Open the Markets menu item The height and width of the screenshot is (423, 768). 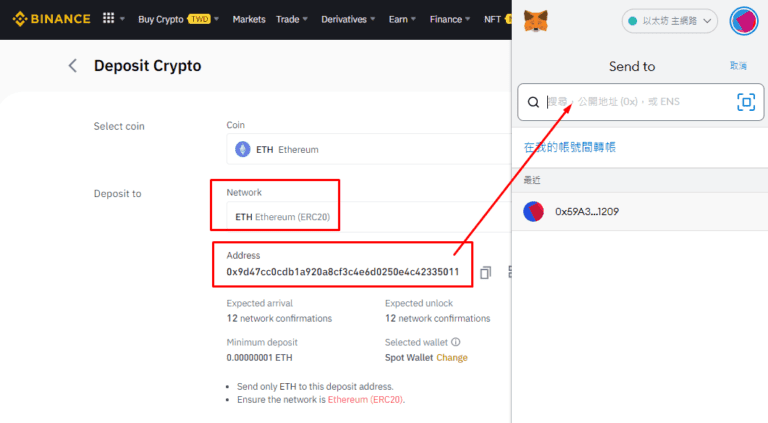[249, 19]
